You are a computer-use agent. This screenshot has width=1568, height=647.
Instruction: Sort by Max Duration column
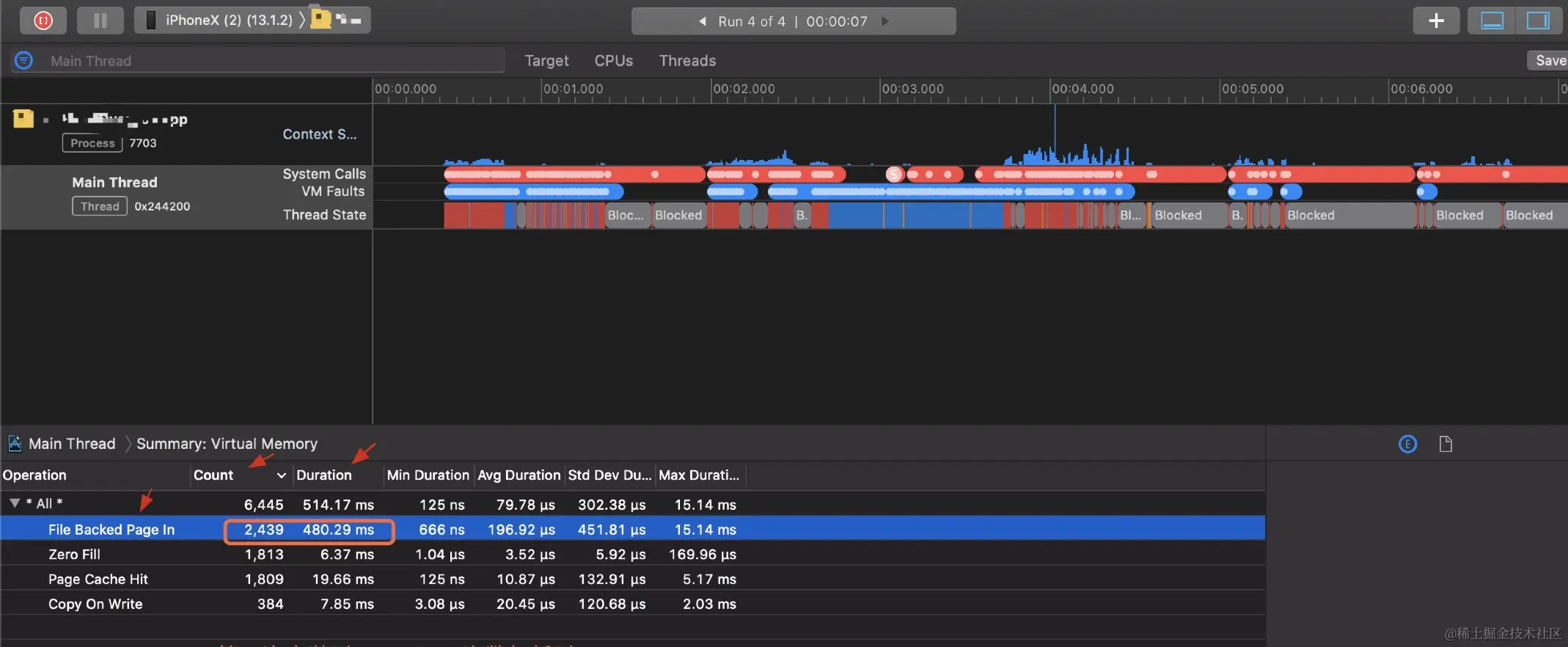click(x=699, y=475)
